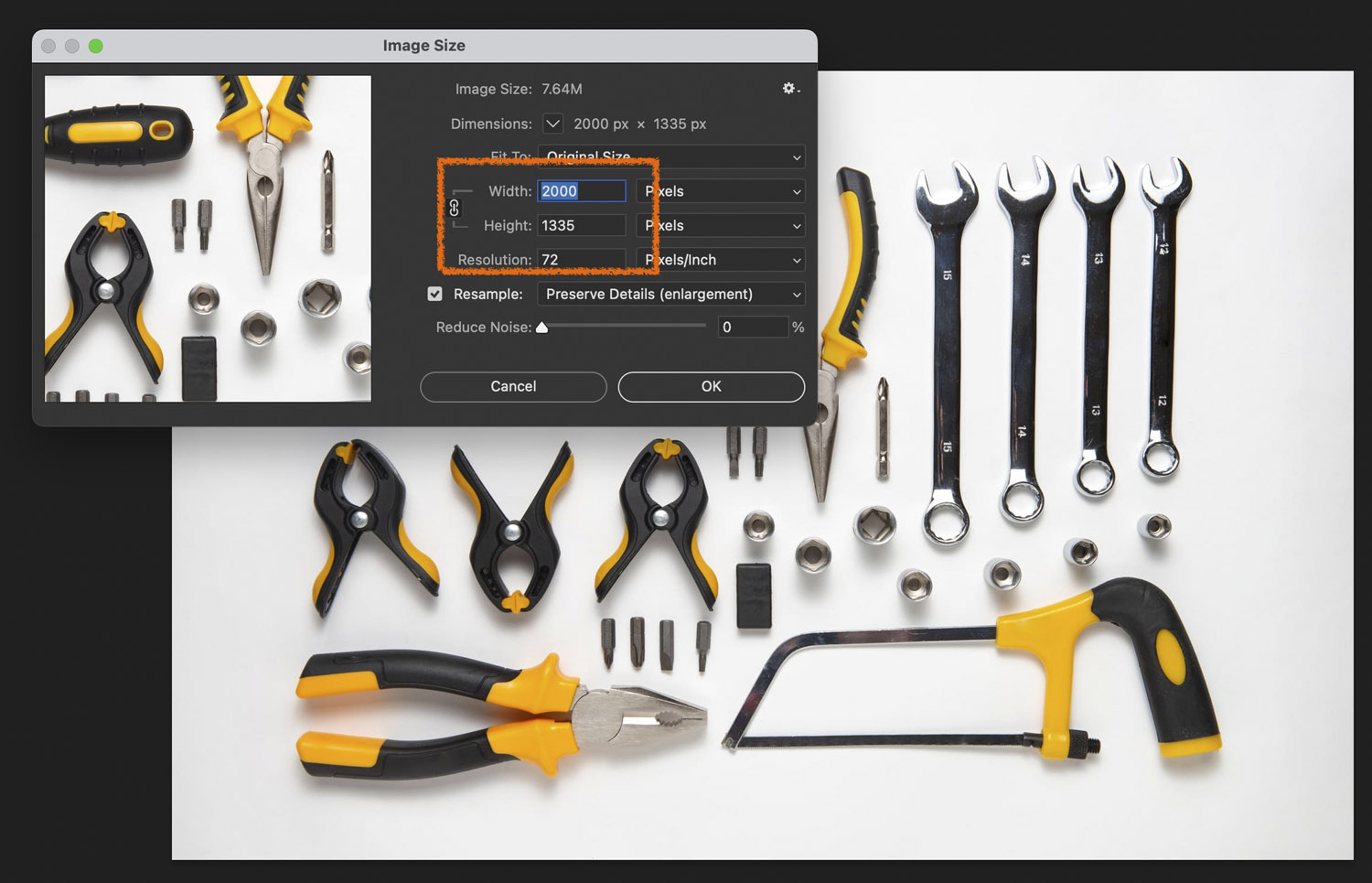
Task: Expand the Fit To dropdown
Action: [671, 156]
